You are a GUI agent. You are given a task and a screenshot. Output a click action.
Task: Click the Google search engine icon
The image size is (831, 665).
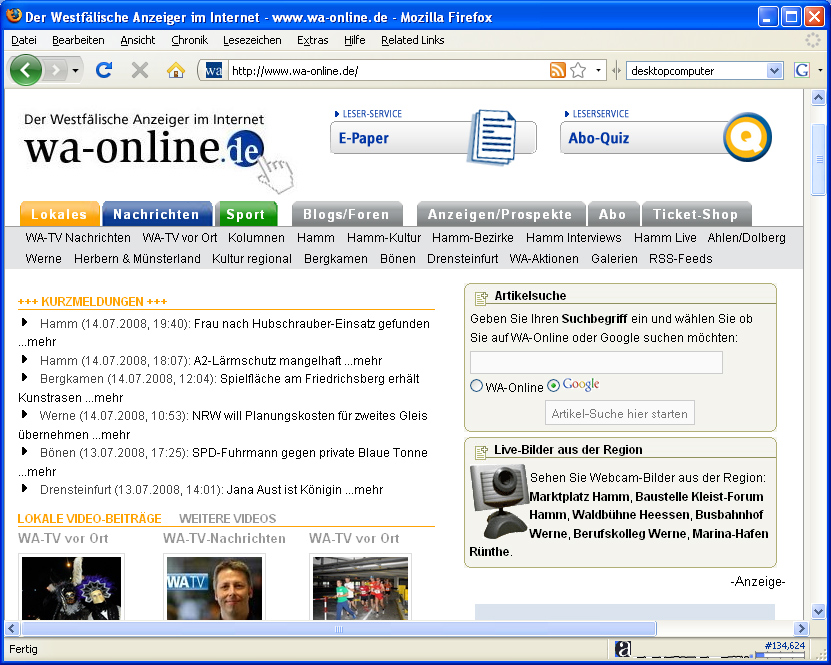802,70
